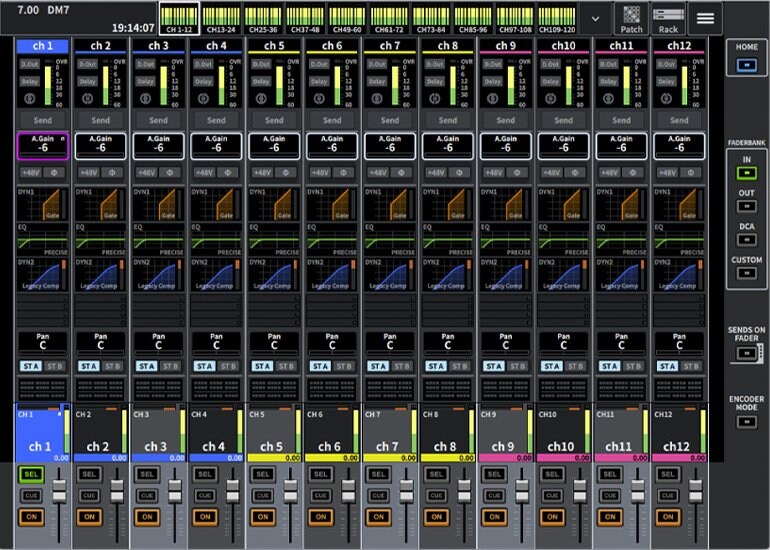Toggle ch 12 ON button
770x550 pixels.
click(668, 517)
